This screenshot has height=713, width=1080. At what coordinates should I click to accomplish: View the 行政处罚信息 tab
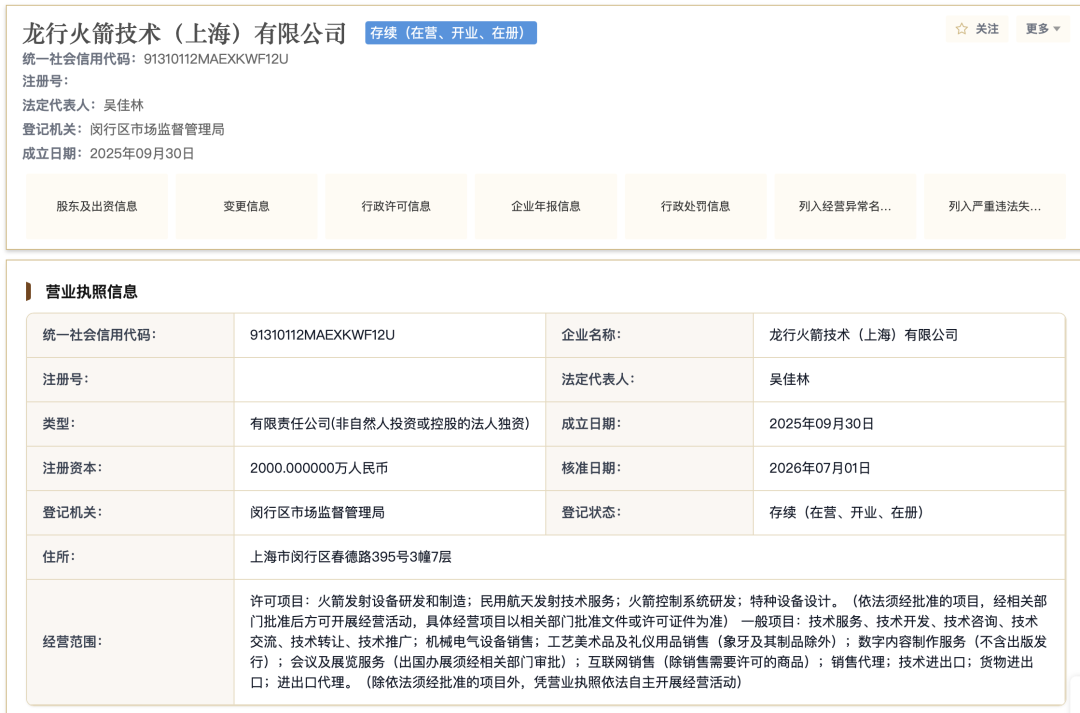696,206
